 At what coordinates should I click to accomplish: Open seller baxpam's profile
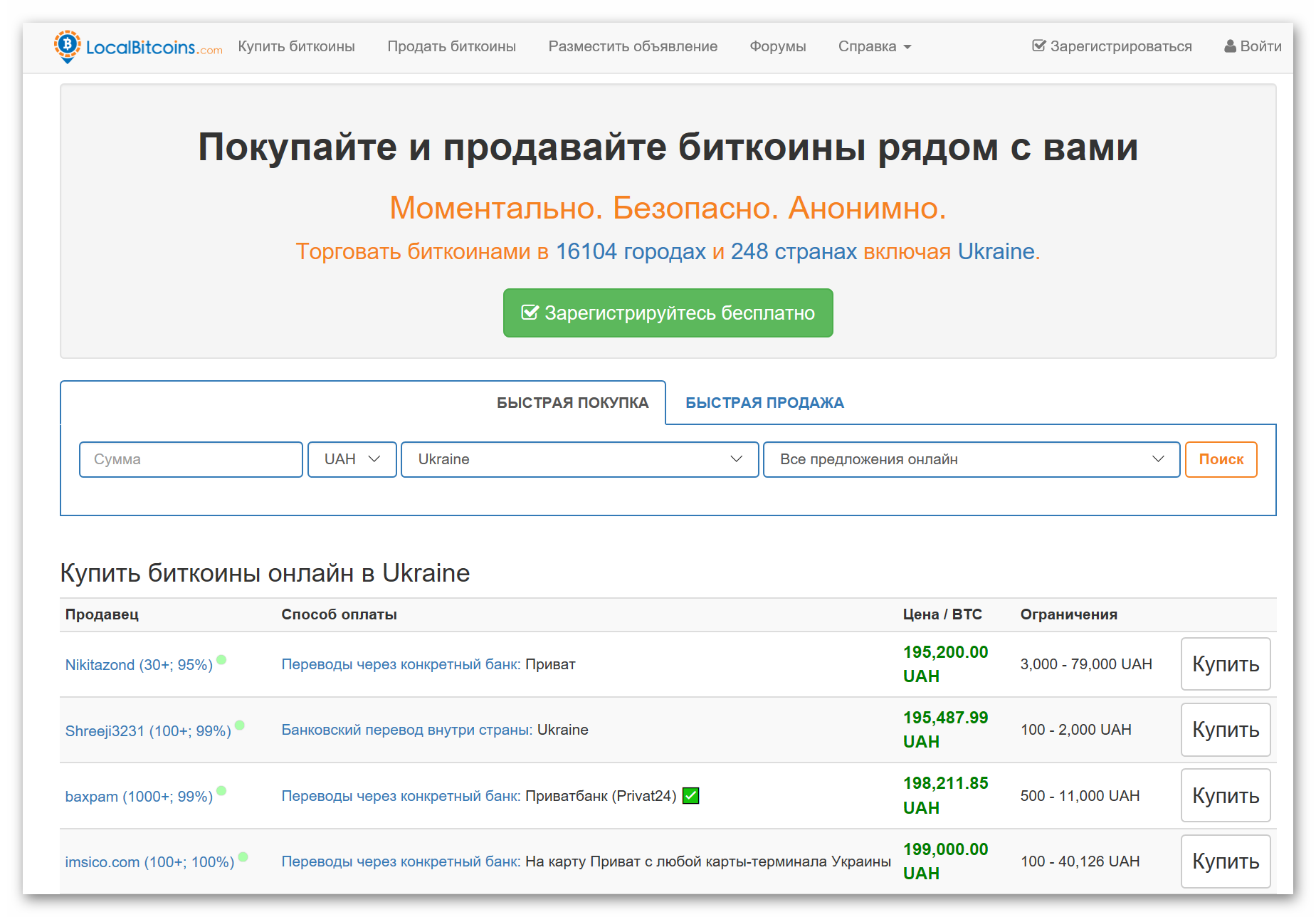point(139,797)
